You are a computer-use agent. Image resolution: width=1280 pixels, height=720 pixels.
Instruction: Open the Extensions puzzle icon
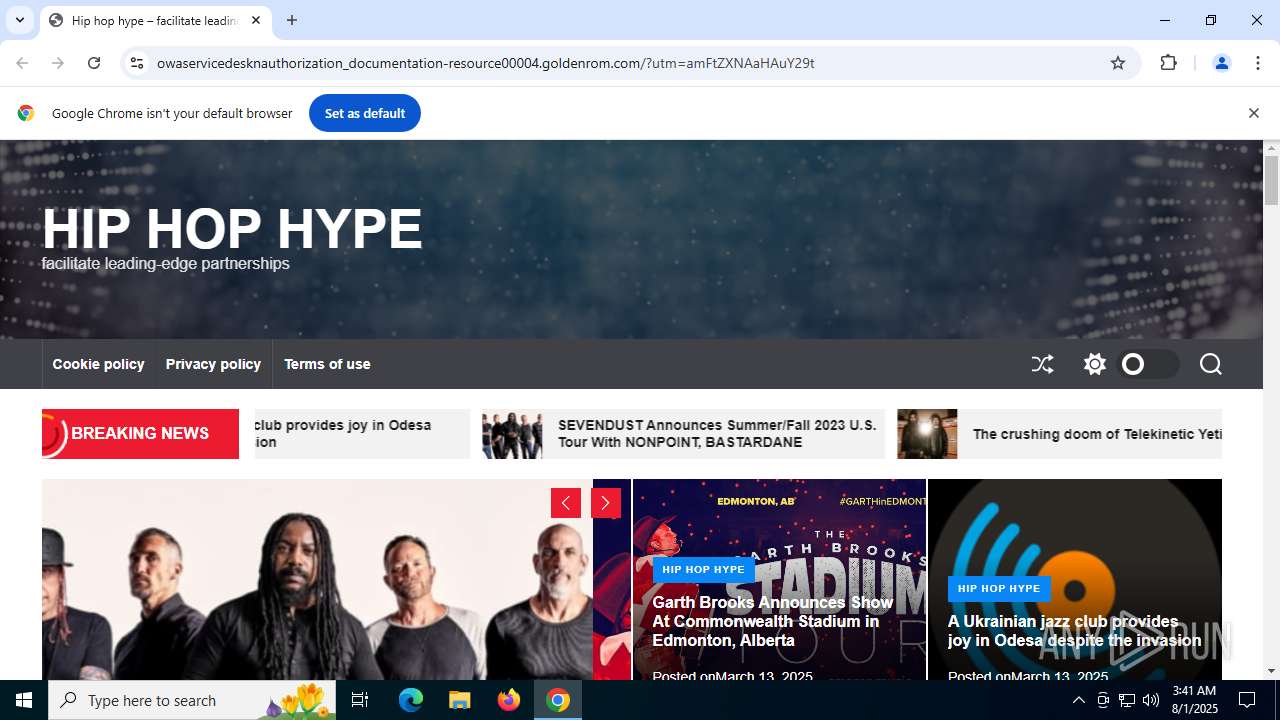[1168, 63]
